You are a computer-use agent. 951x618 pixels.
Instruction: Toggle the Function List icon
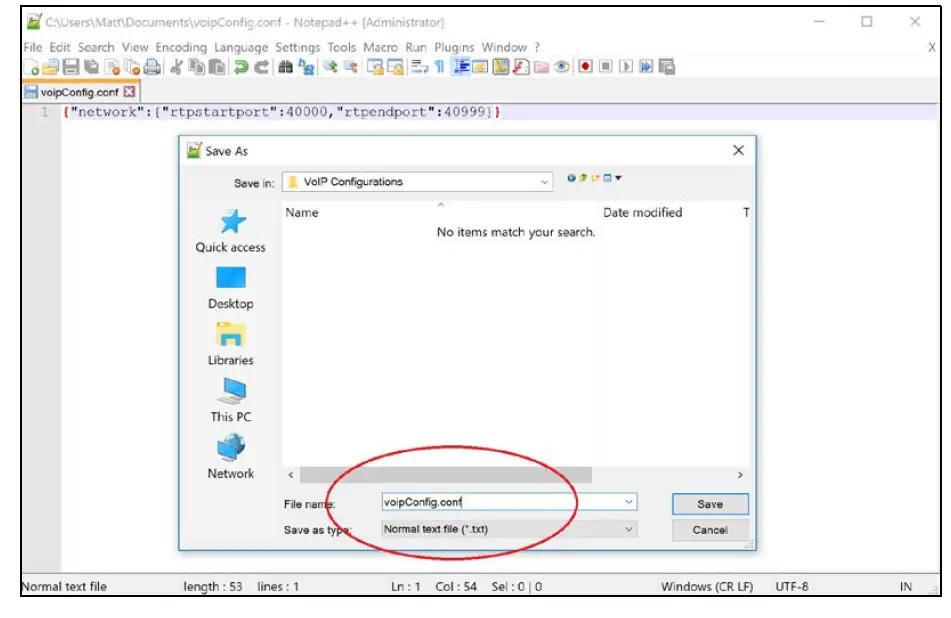(520, 67)
